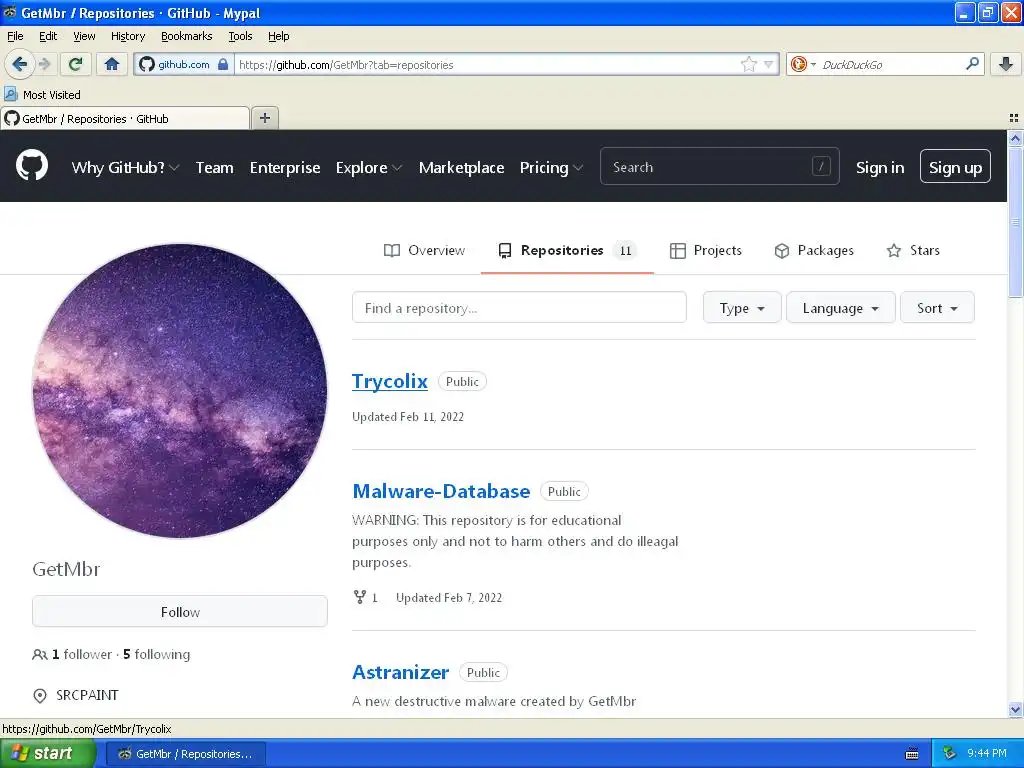Open the Language filter dropdown
Screen dimensions: 1024x768
840,308
